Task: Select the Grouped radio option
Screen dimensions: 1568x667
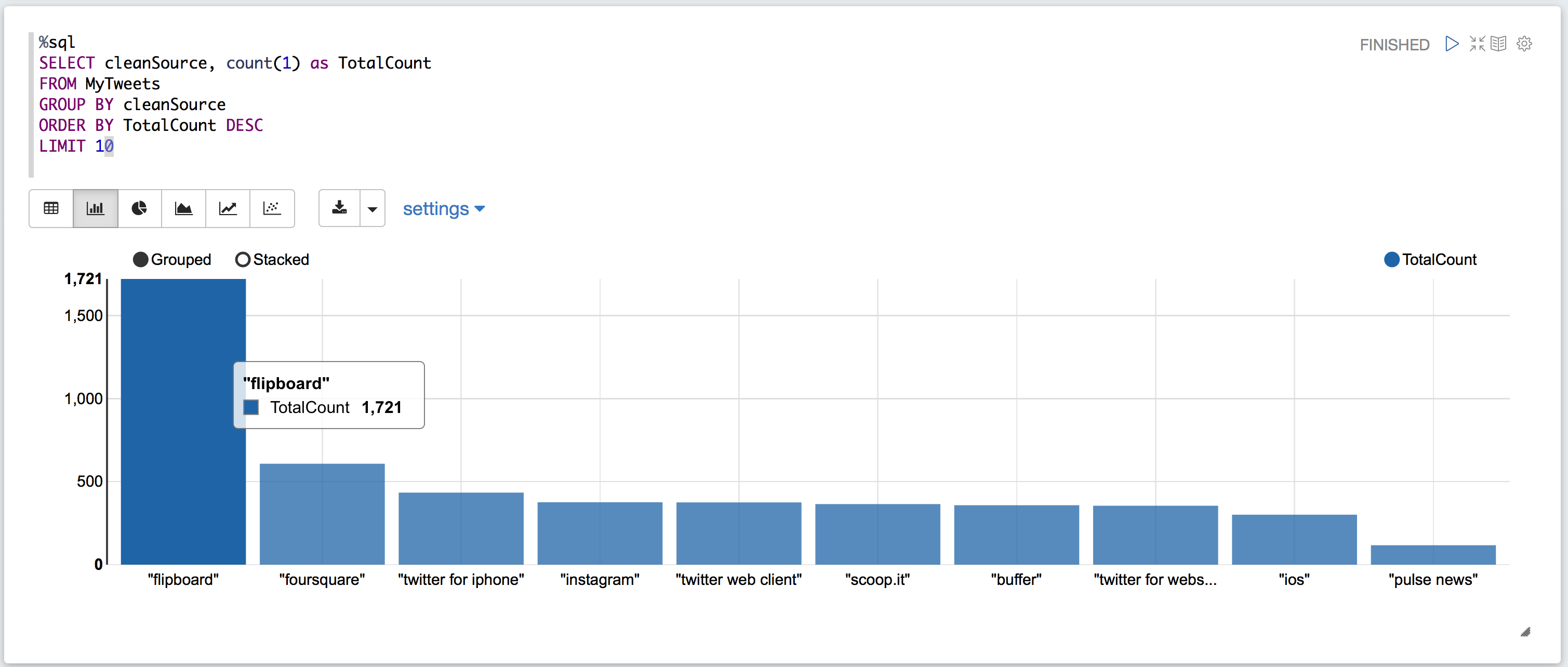Action: click(141, 260)
